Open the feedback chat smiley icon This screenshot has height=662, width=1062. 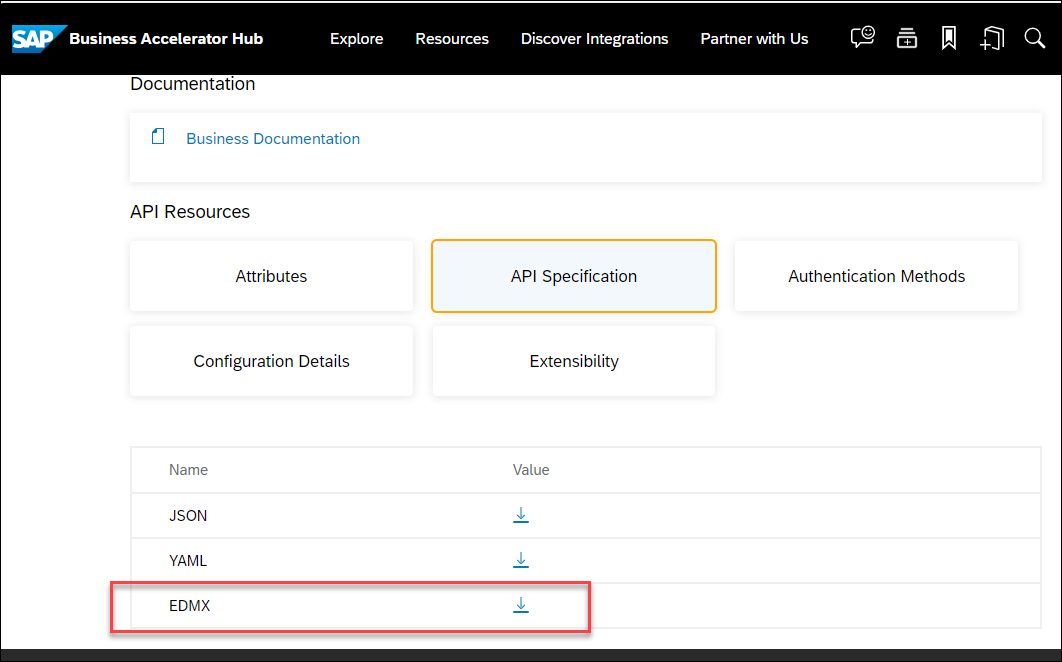coord(862,38)
